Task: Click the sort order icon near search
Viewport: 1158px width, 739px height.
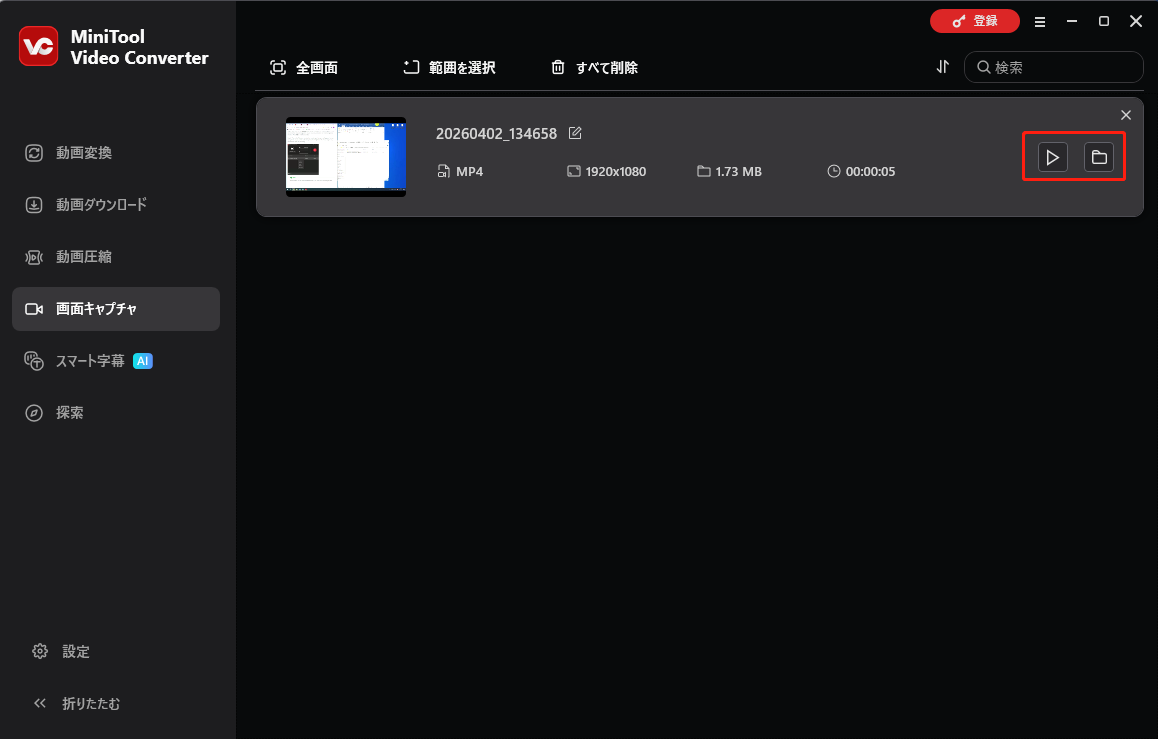Action: pos(941,67)
